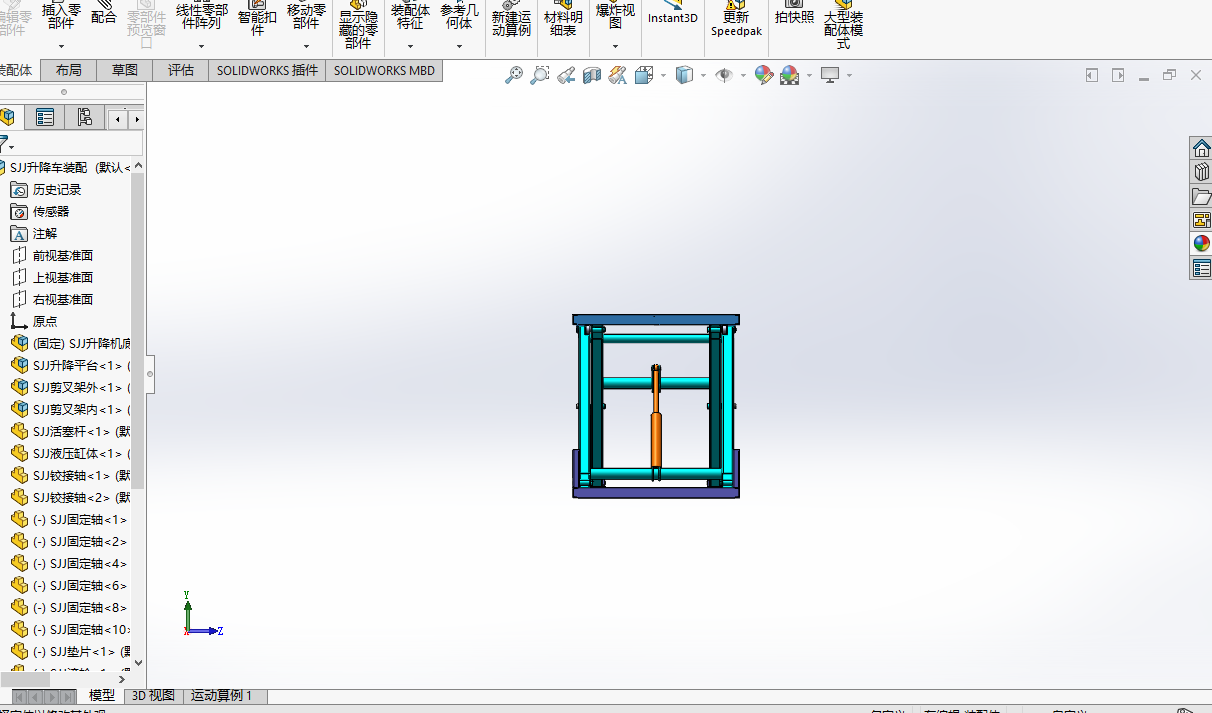Open Display Style dropdown arrow
The height and width of the screenshot is (713, 1212).
point(703,76)
